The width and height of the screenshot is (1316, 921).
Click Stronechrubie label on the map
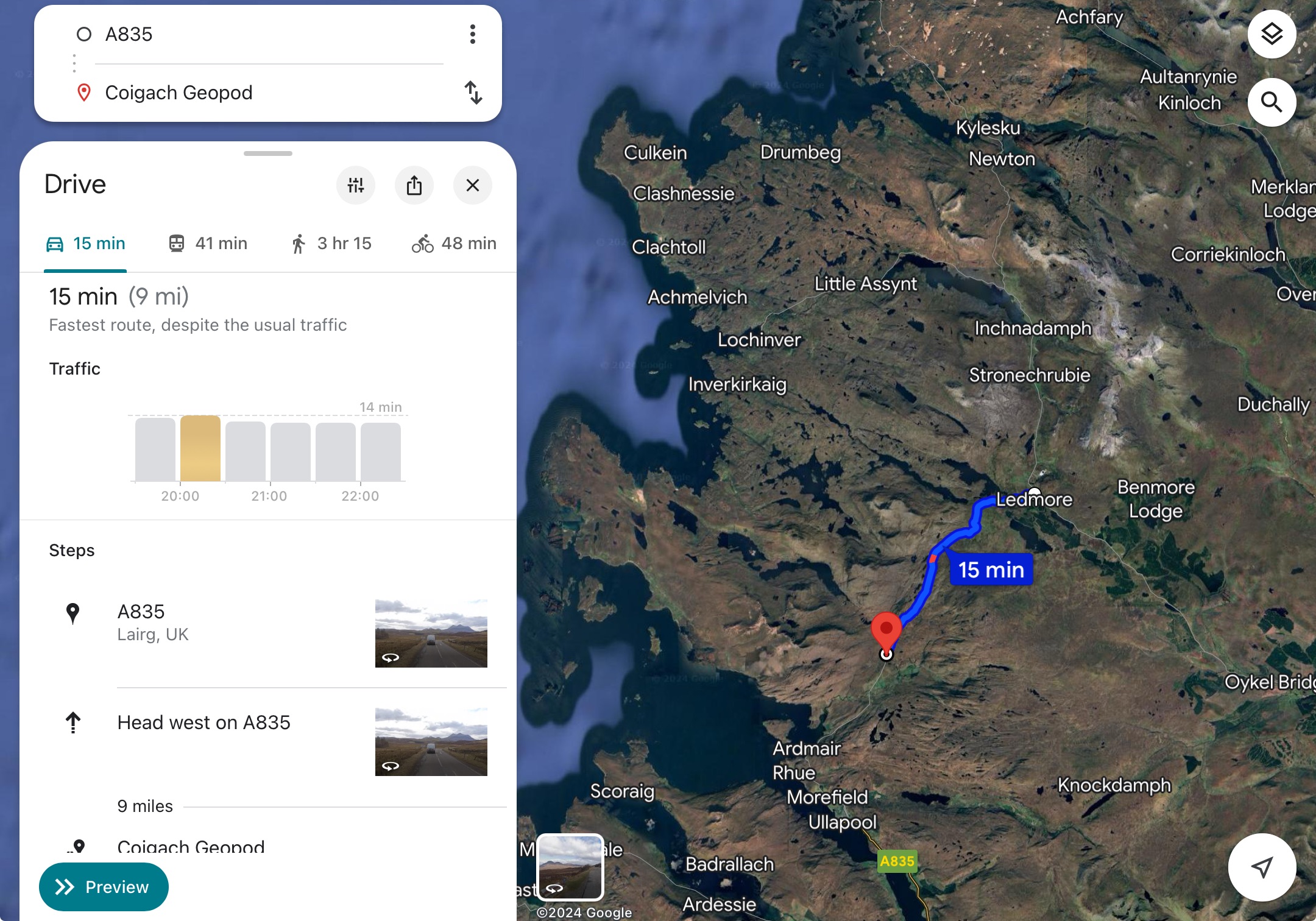coord(1030,375)
